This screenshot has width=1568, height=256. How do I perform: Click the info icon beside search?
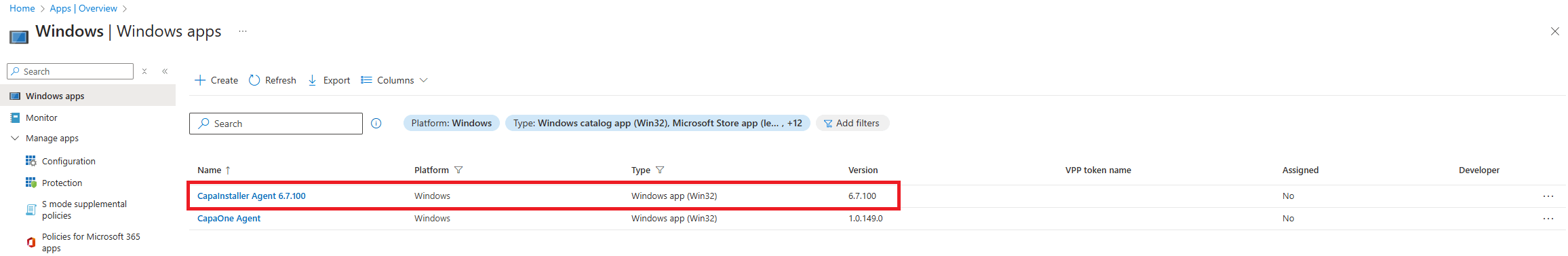(x=376, y=123)
